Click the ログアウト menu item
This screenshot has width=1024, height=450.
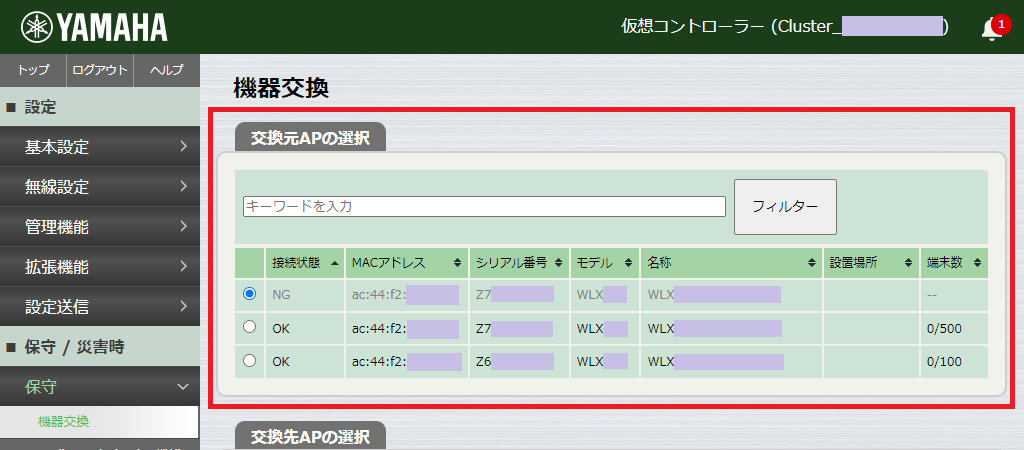click(100, 71)
